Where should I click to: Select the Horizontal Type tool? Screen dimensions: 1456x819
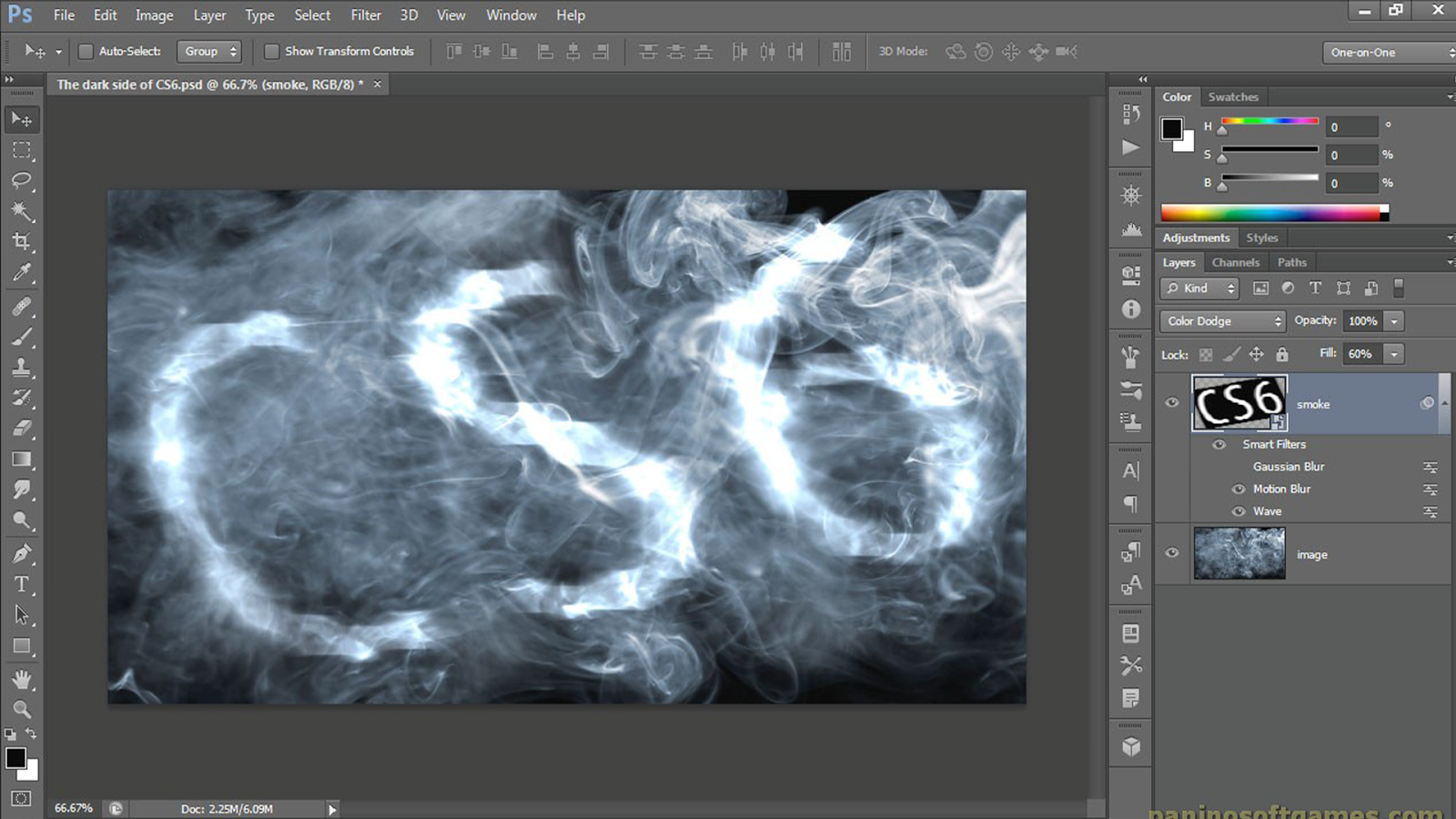point(22,584)
